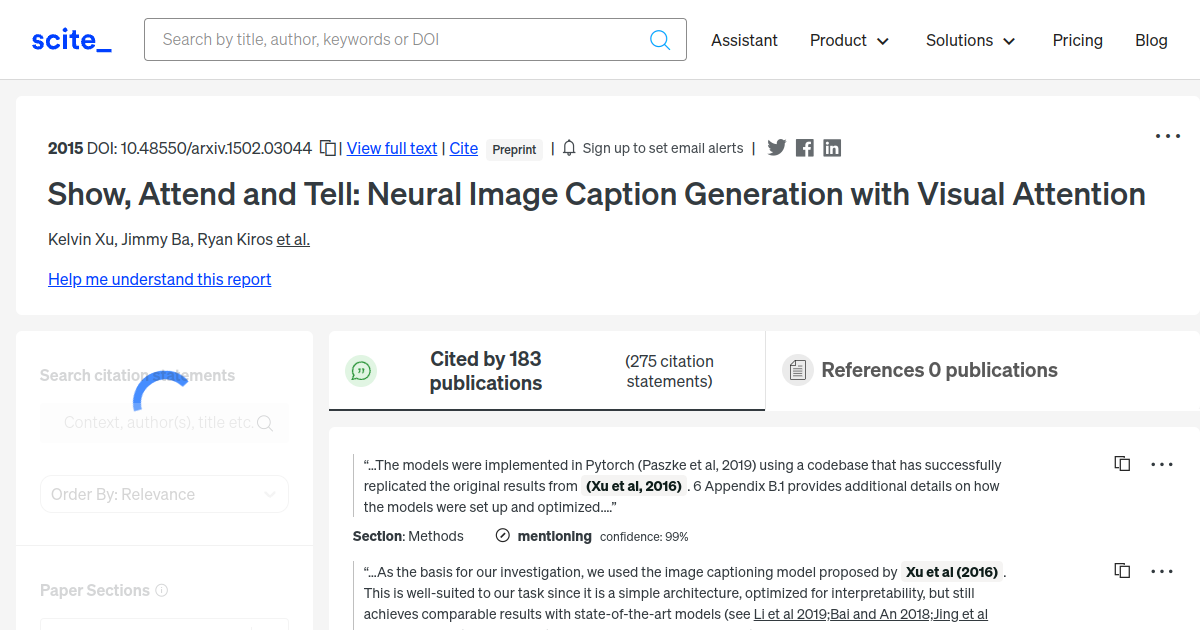Click View full text
Screen dimensions: 1200x630
click(x=391, y=148)
